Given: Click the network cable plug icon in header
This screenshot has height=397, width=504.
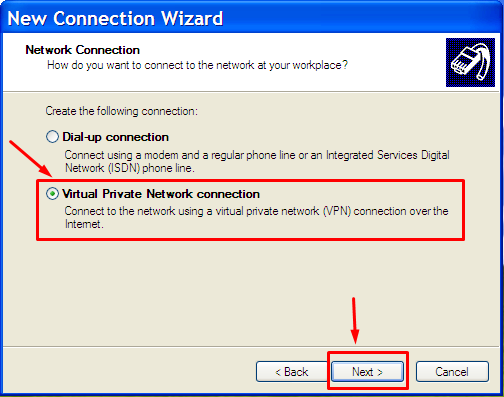Looking at the screenshot, I should (x=470, y=62).
